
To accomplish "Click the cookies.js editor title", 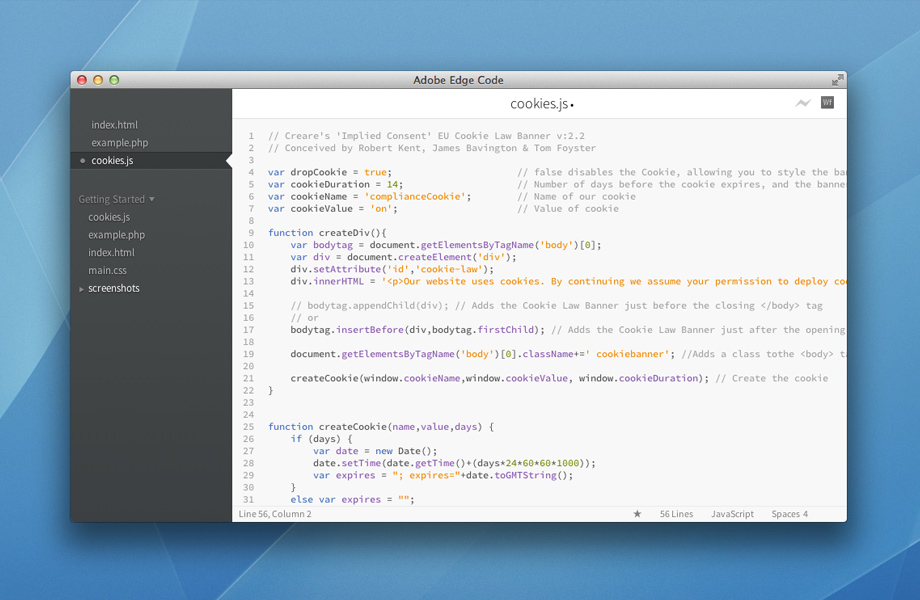I will 539,104.
